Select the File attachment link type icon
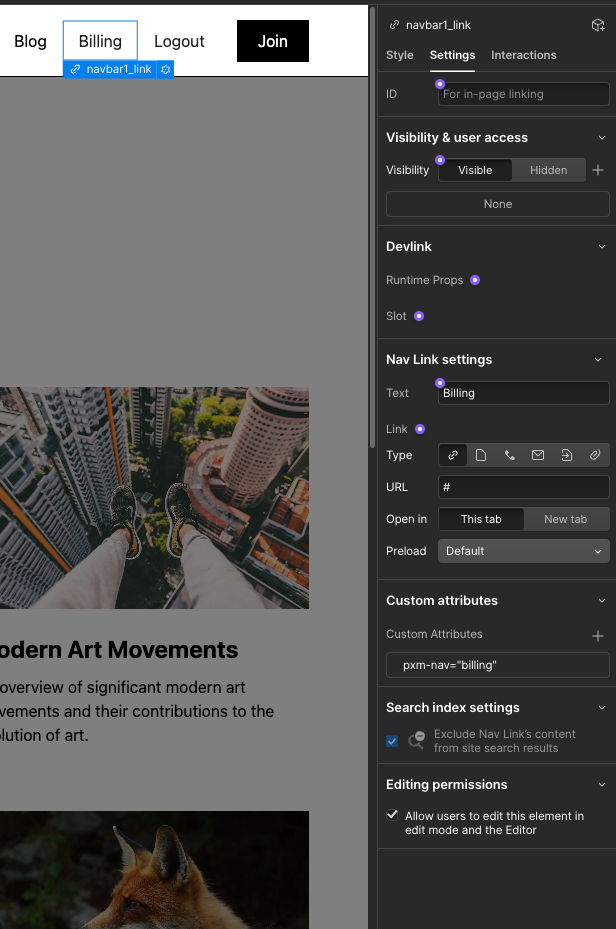The width and height of the screenshot is (616, 929). [595, 455]
